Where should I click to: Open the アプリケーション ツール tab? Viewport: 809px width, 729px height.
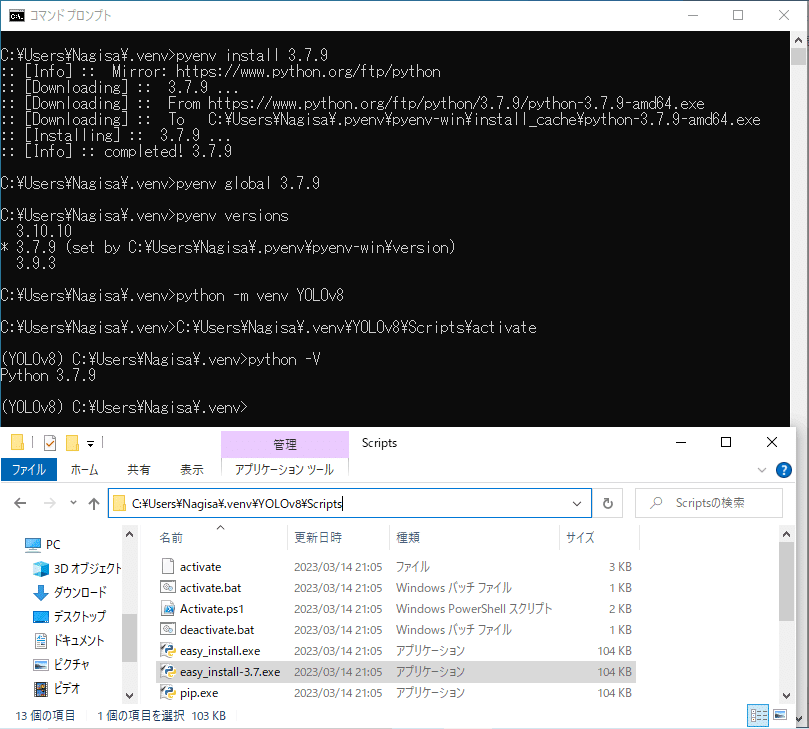coord(284,469)
